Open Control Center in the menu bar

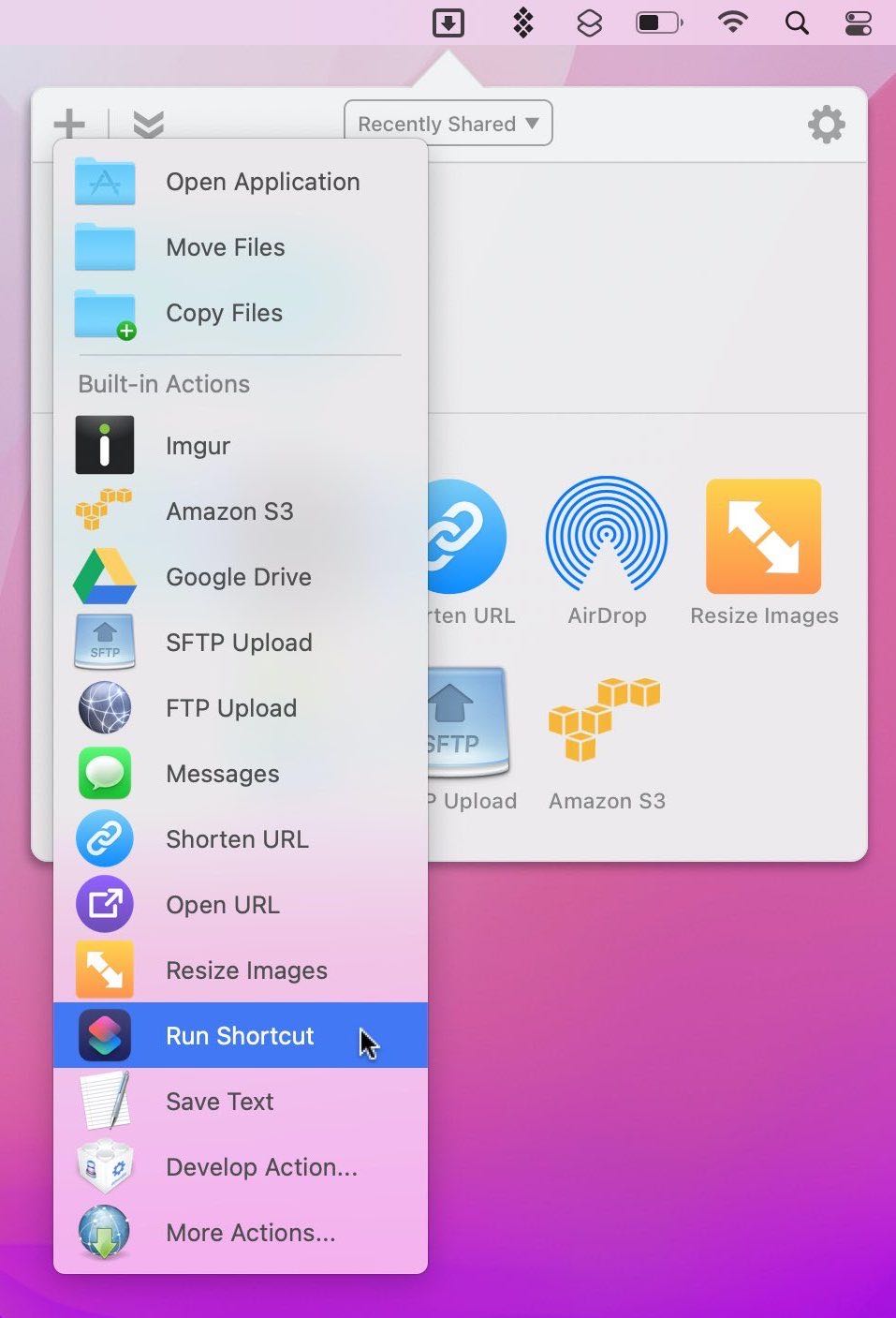click(x=858, y=22)
